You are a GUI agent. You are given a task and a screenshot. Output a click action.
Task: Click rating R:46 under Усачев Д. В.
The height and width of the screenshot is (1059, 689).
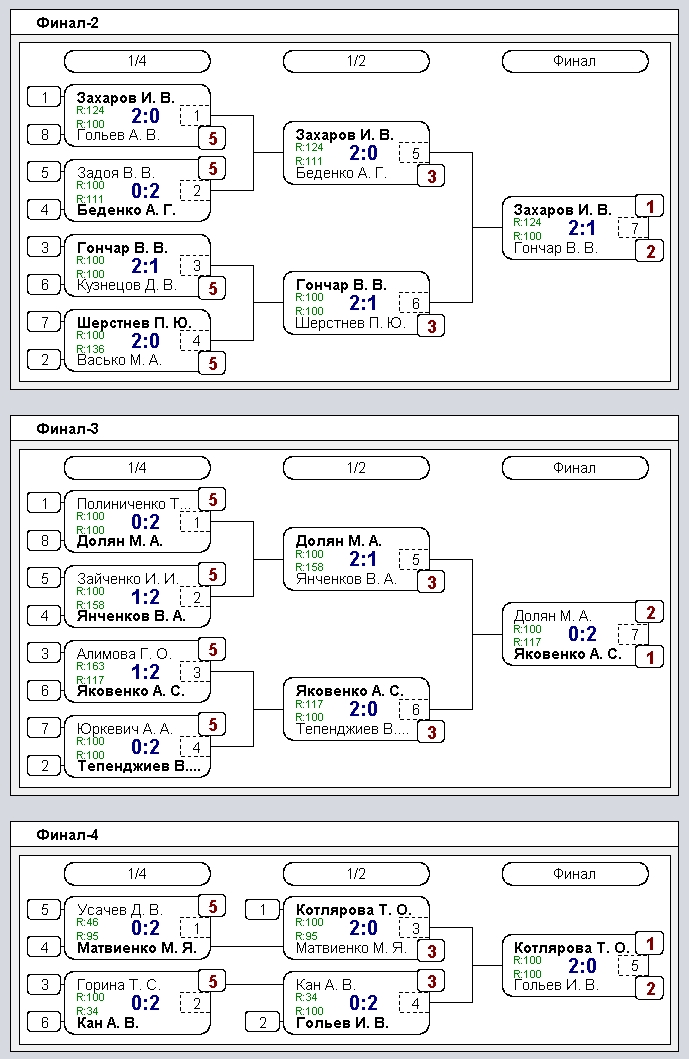point(88,923)
